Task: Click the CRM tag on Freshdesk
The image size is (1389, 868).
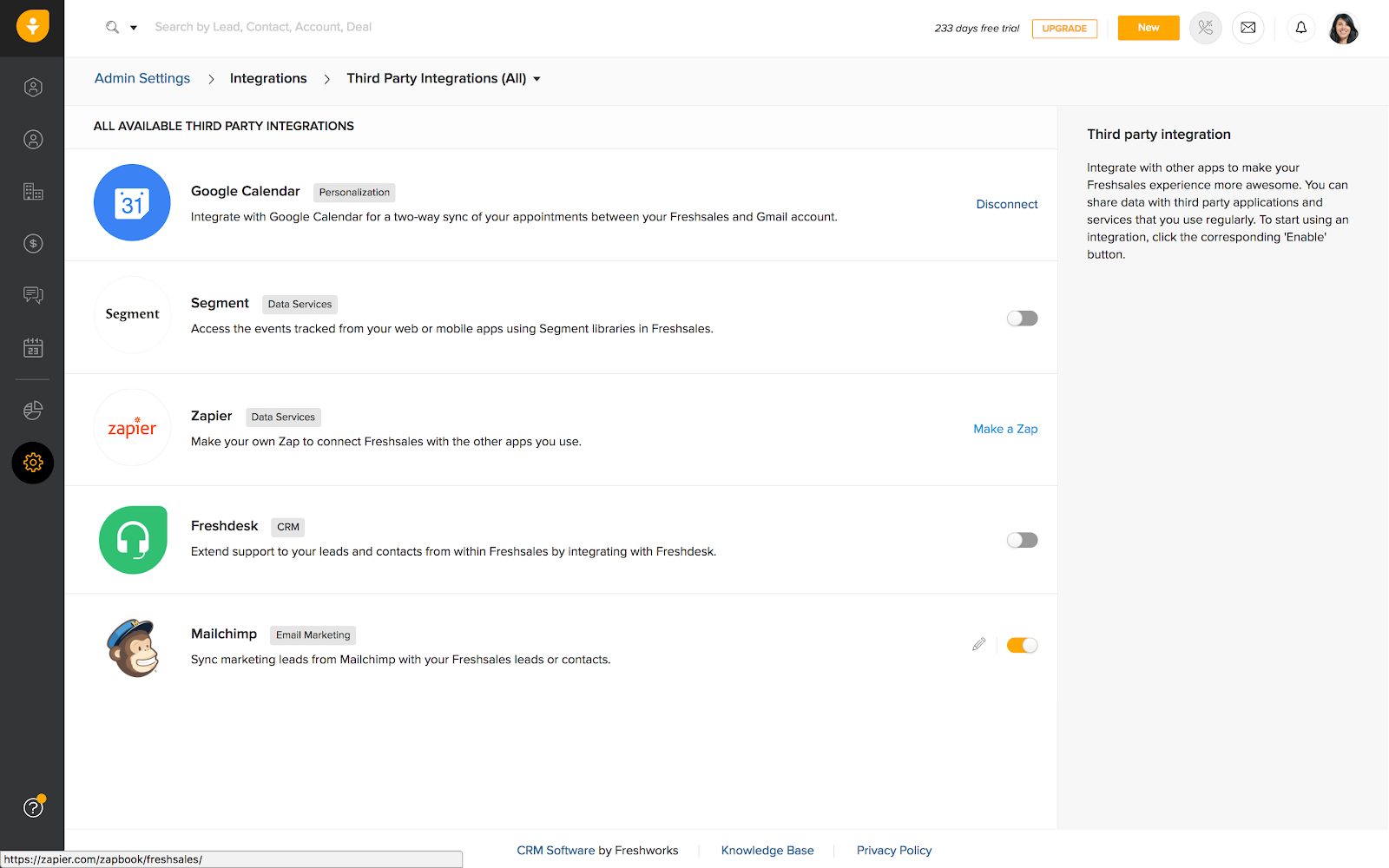Action: pos(288,527)
